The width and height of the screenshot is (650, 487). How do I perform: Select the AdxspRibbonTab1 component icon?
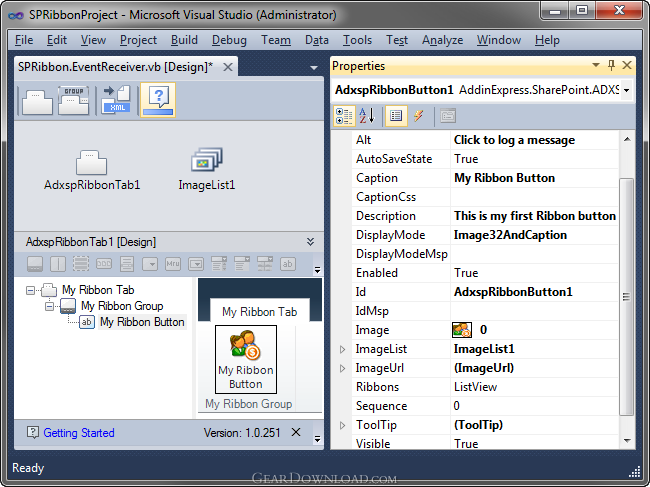point(91,162)
